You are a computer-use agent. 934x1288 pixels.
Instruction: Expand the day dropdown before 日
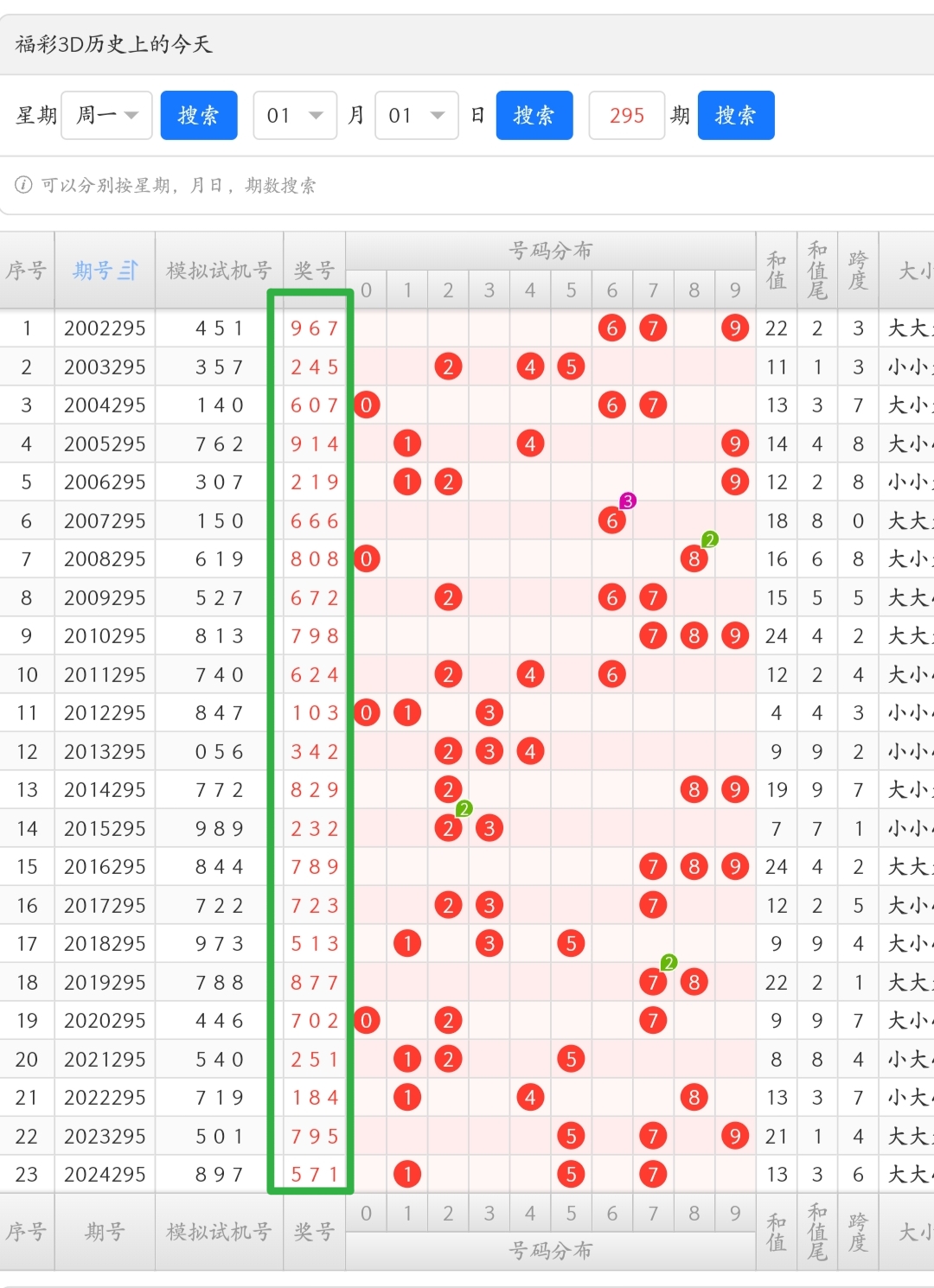pos(417,115)
